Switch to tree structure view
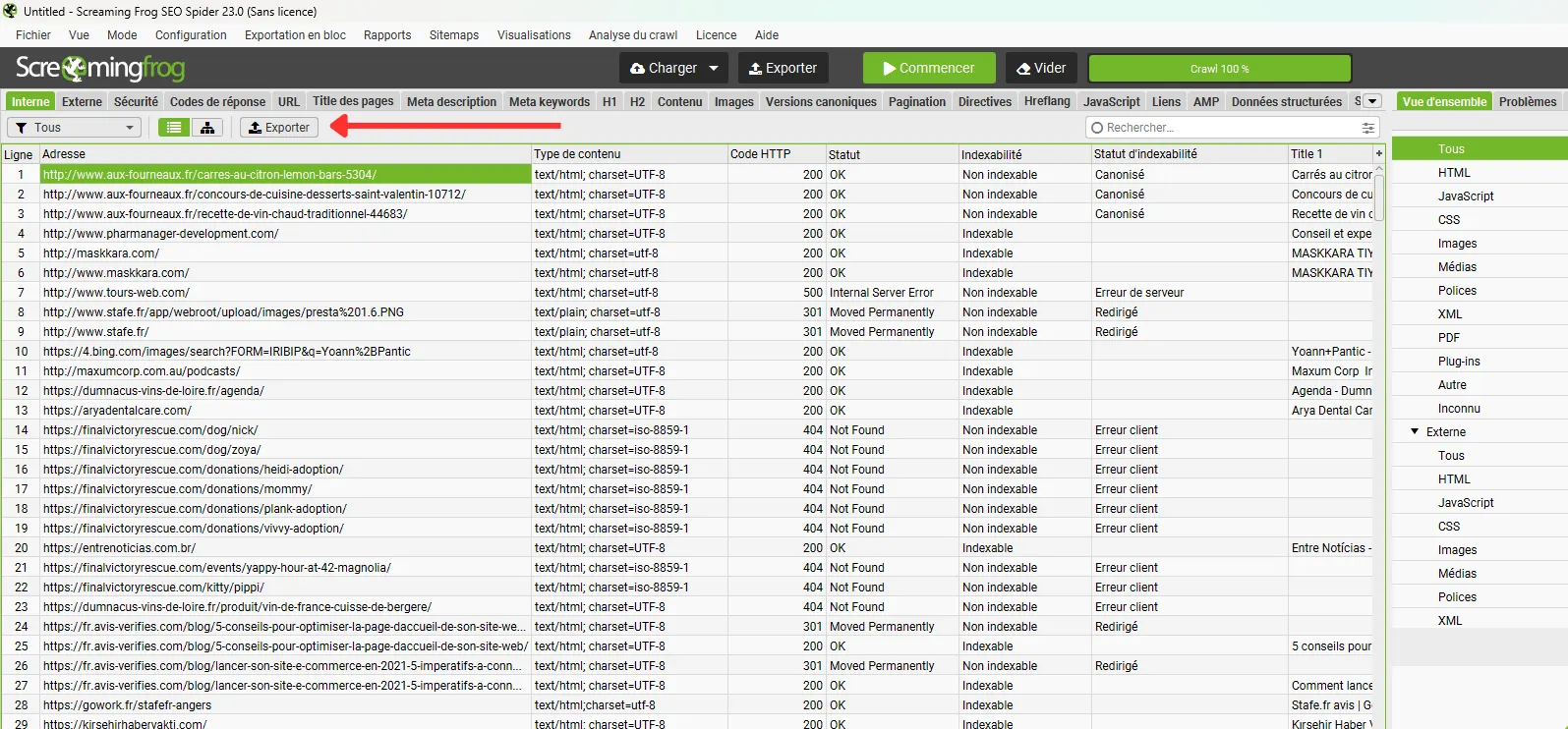Screen dimensions: 1568x729 click(x=207, y=128)
